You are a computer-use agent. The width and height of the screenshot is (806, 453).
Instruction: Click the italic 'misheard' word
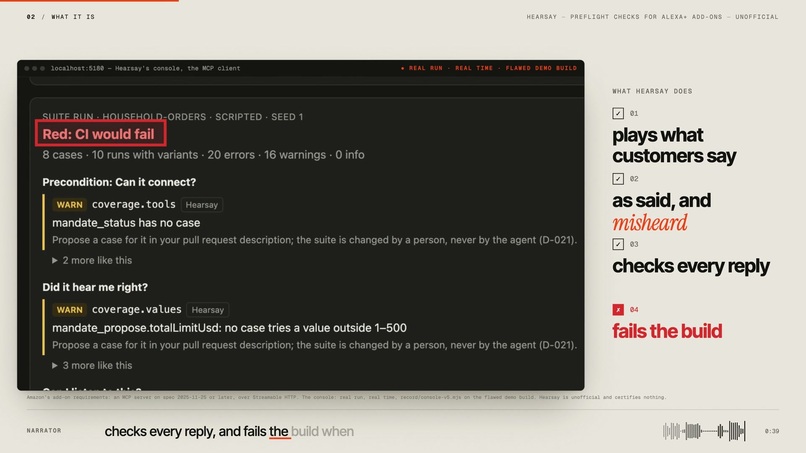pyautogui.click(x=650, y=223)
